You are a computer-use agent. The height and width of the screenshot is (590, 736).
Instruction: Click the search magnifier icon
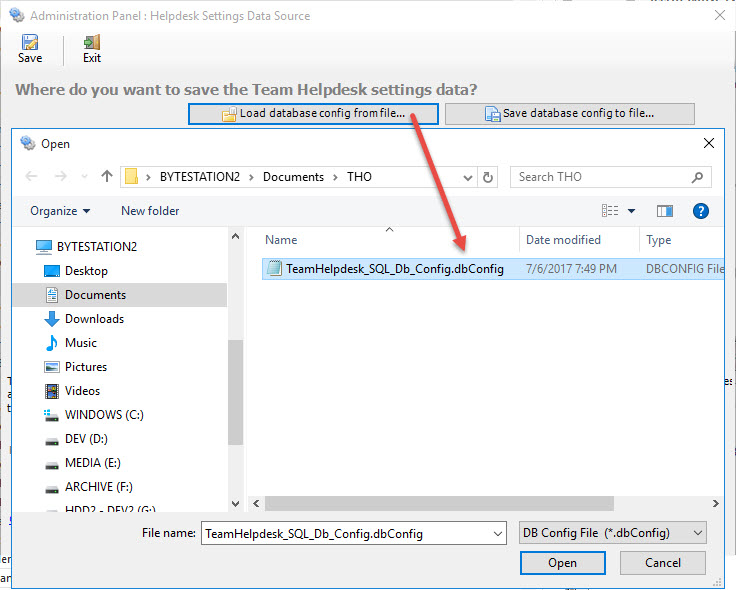pos(697,177)
